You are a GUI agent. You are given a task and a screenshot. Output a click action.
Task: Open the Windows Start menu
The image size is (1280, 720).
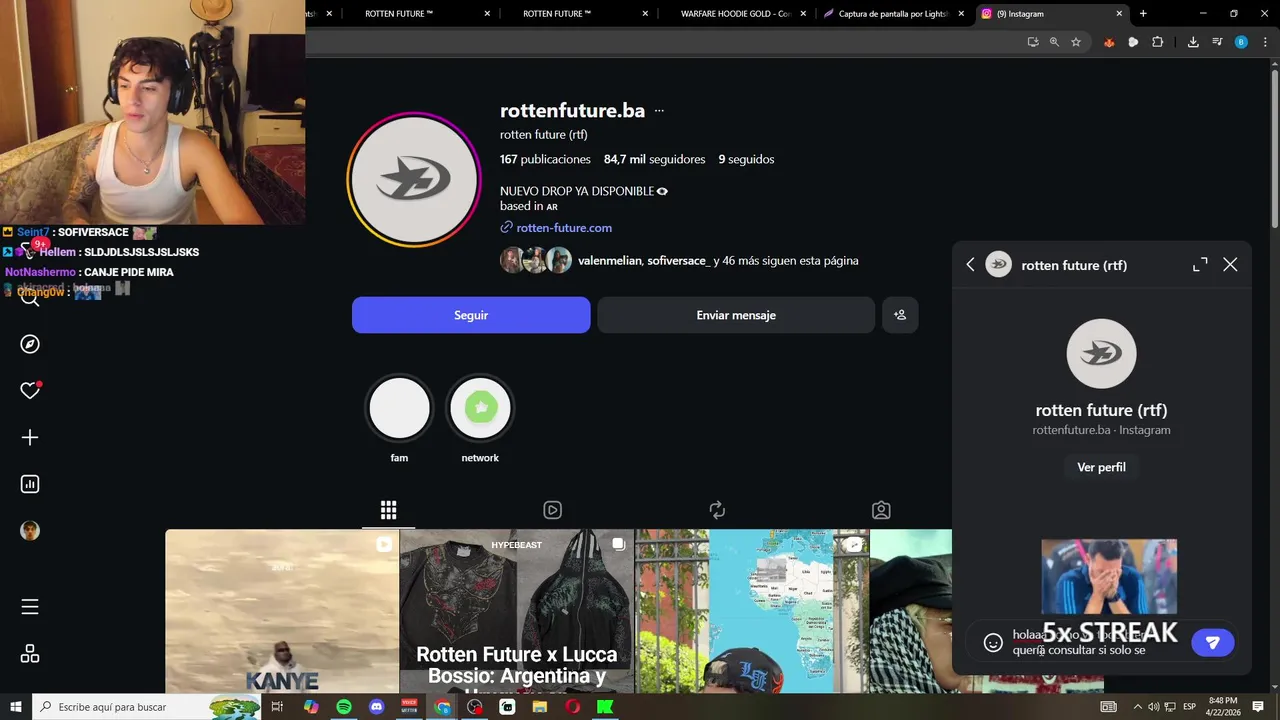tap(16, 707)
